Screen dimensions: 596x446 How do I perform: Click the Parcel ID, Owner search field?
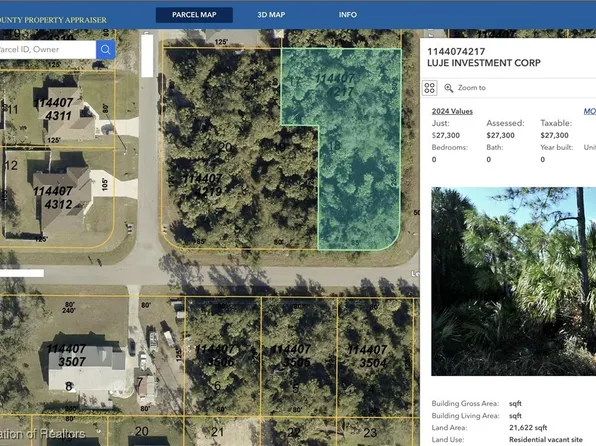(x=48, y=49)
